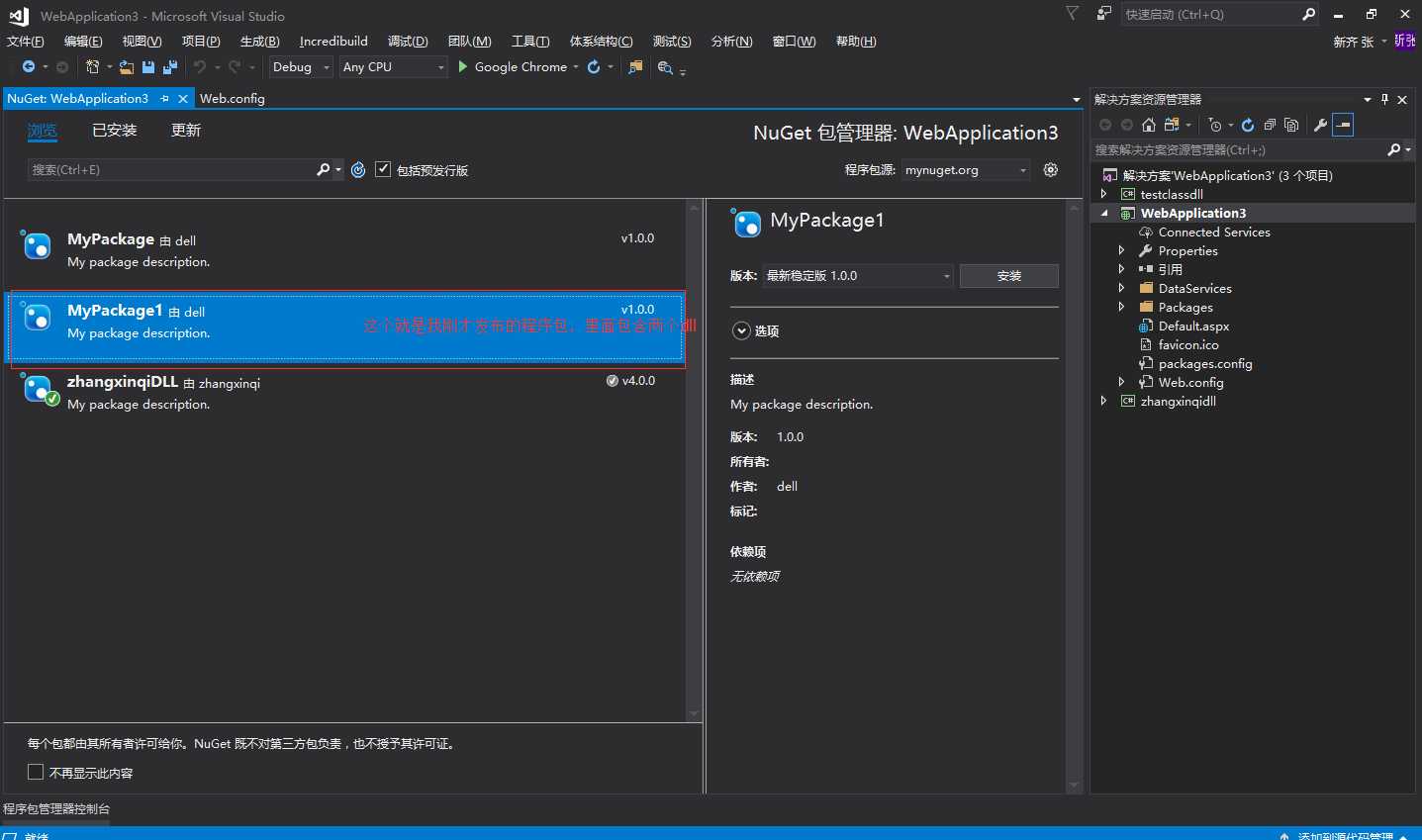Viewport: 1422px width, 840px height.
Task: Expand the DataServices folder
Action: (1121, 288)
